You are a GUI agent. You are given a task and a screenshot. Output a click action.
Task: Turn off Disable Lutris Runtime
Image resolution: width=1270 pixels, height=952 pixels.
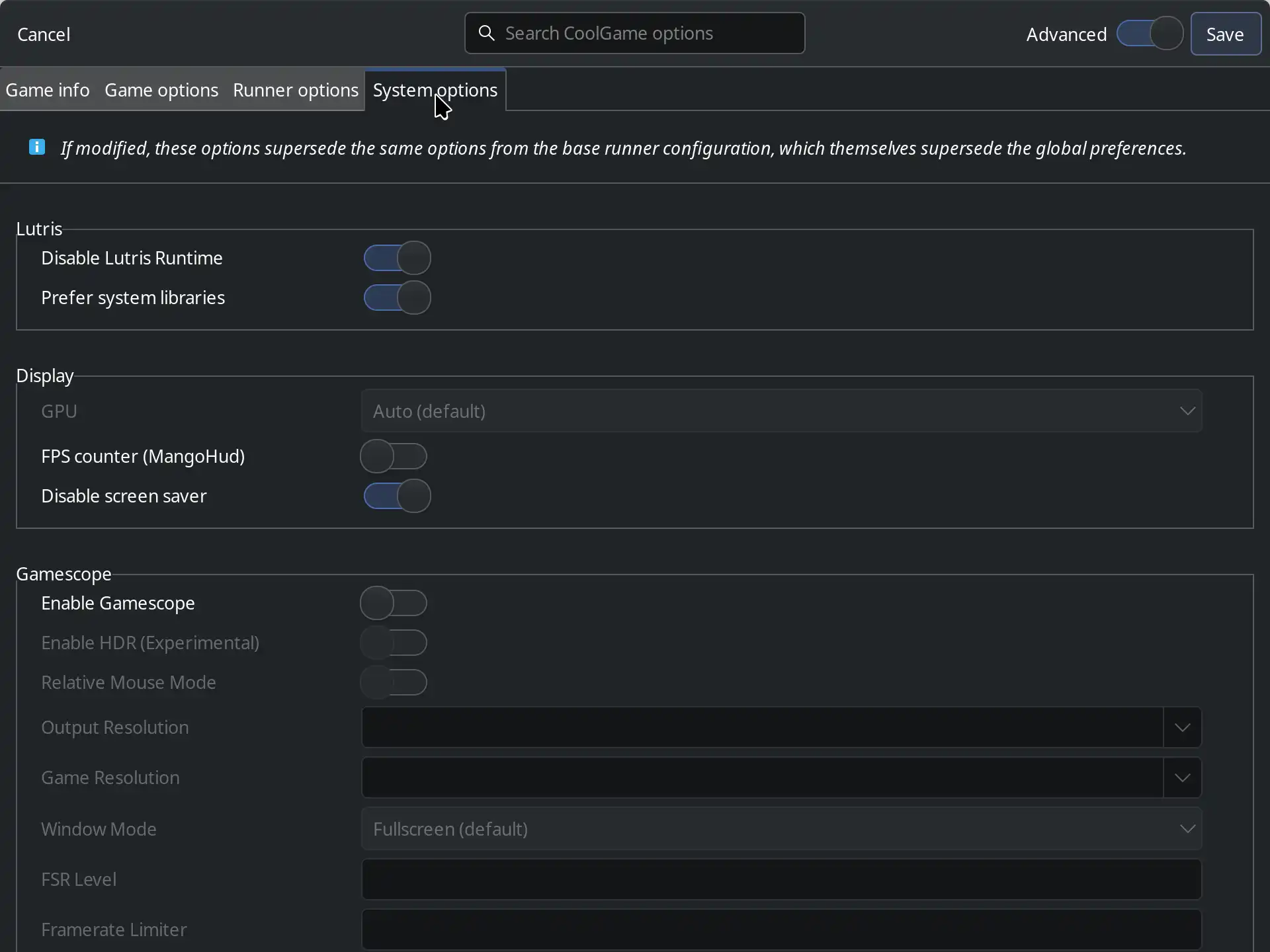(397, 258)
